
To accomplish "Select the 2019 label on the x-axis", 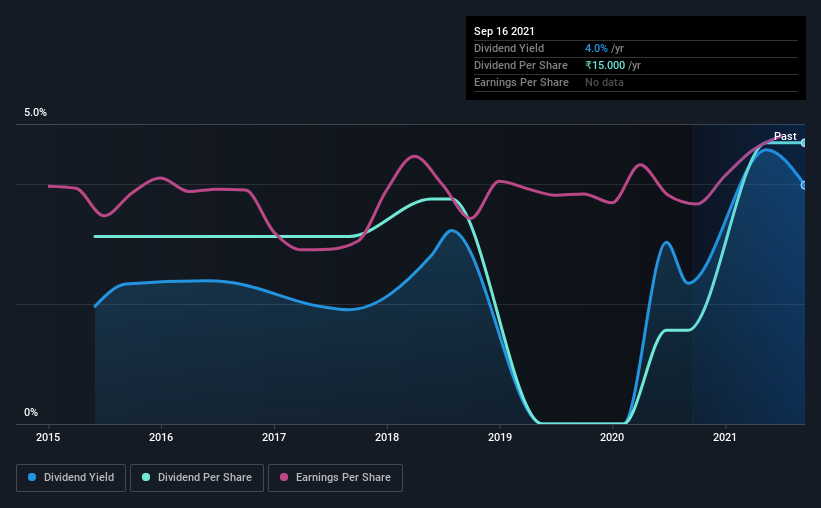I will point(500,437).
